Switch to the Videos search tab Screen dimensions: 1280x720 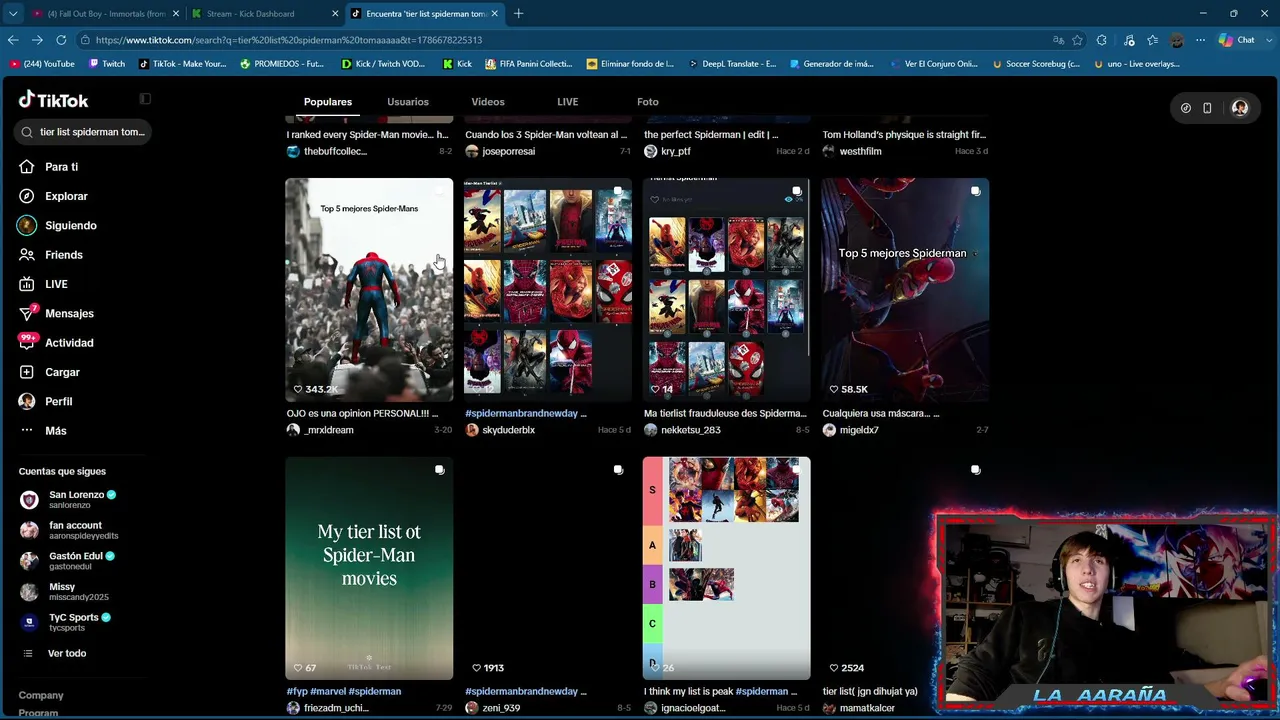[488, 102]
